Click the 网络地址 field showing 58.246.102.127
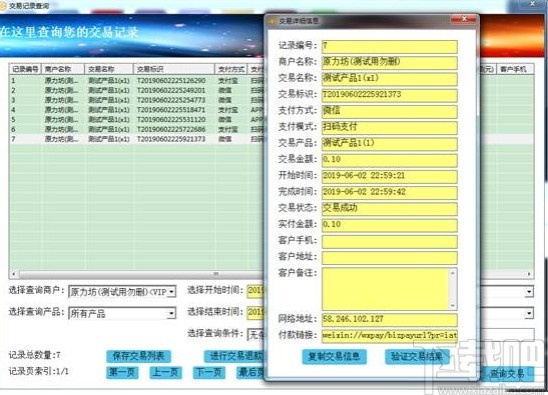Screen dimensions: 548x395 389,320
